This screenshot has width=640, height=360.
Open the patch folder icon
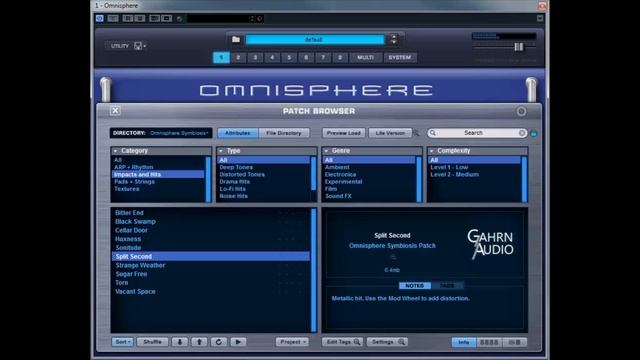[x=236, y=39]
